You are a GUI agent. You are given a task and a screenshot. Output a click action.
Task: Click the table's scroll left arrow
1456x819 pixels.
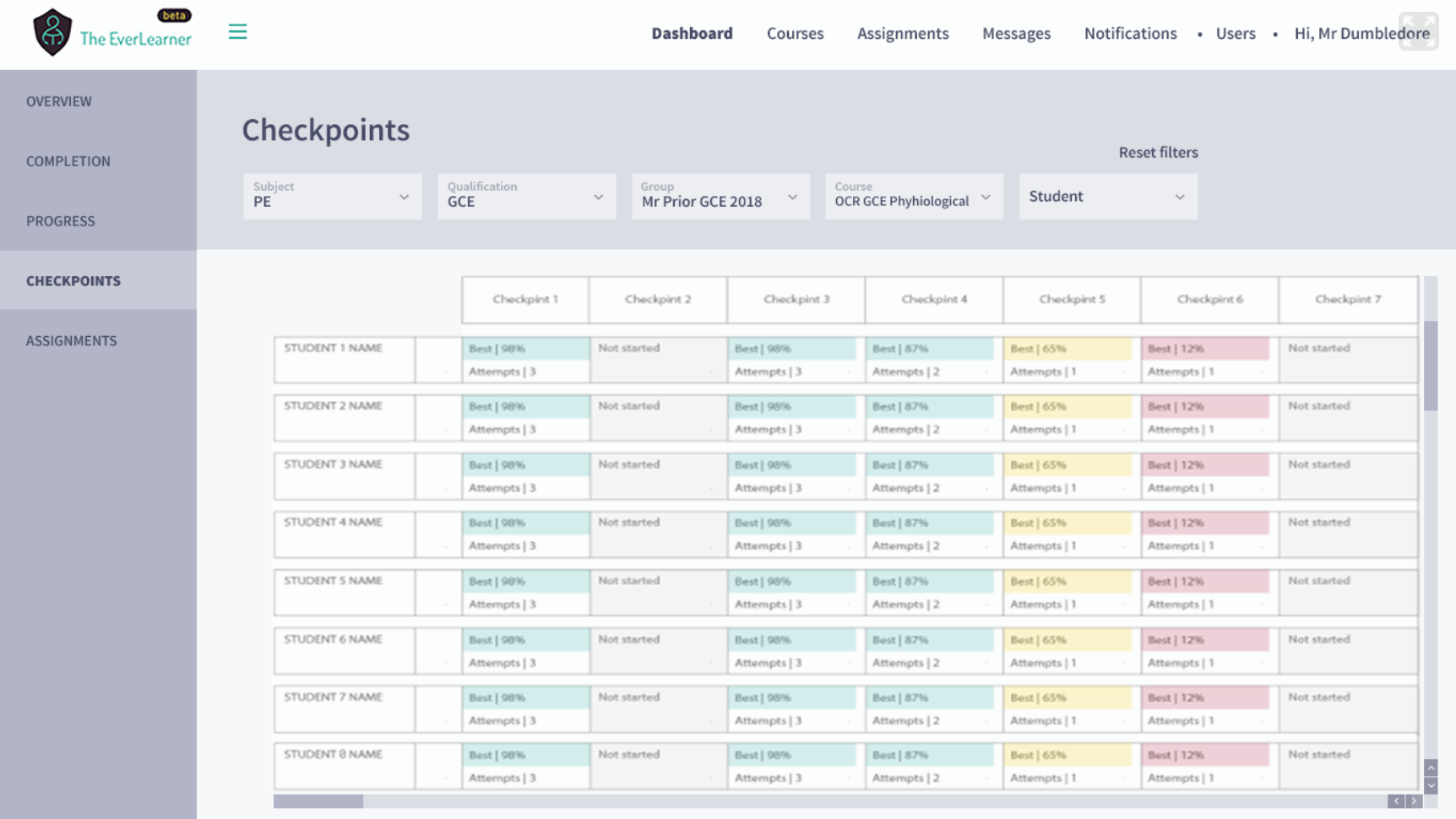coord(1396,800)
